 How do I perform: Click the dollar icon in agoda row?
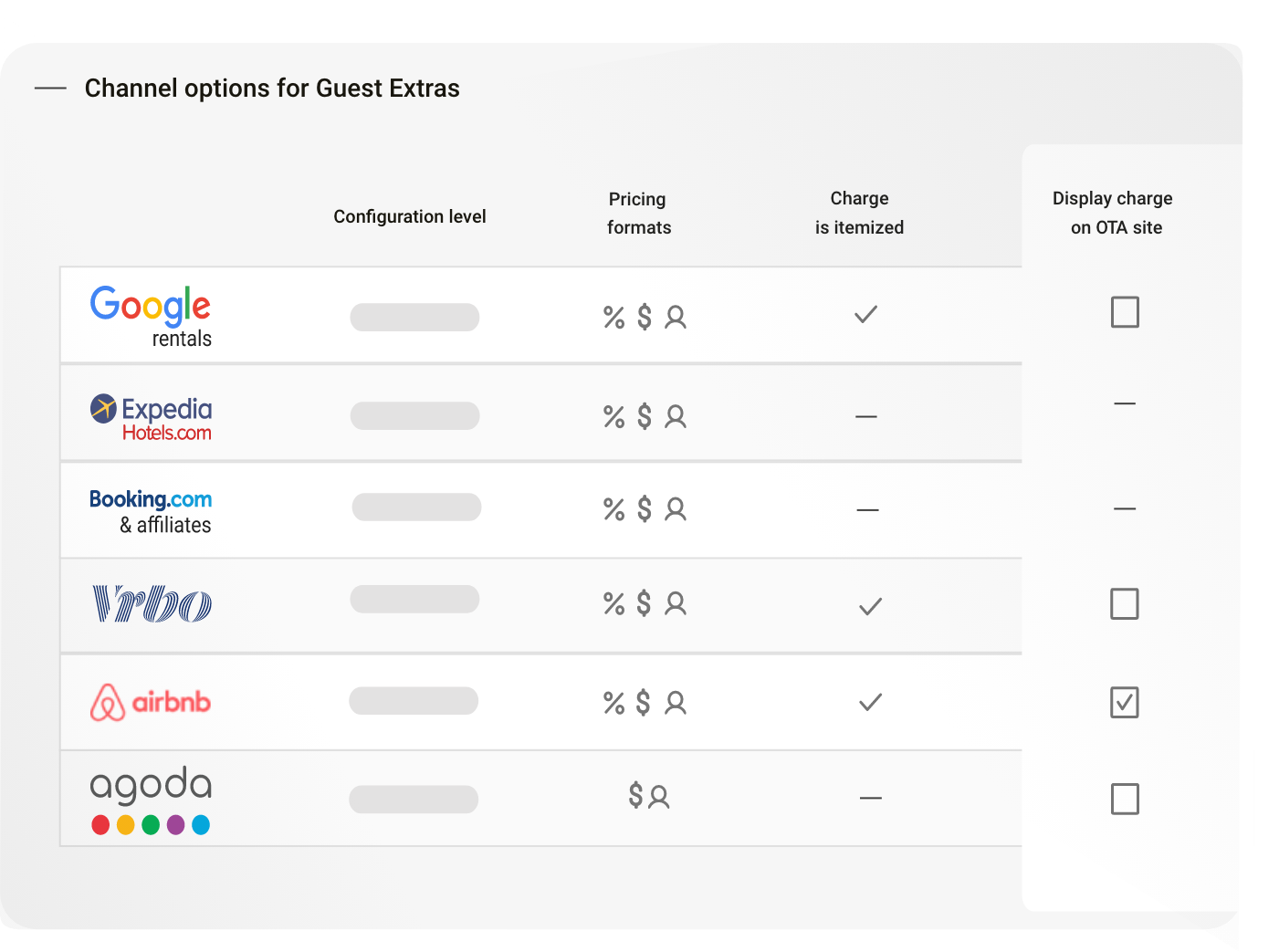coord(636,795)
